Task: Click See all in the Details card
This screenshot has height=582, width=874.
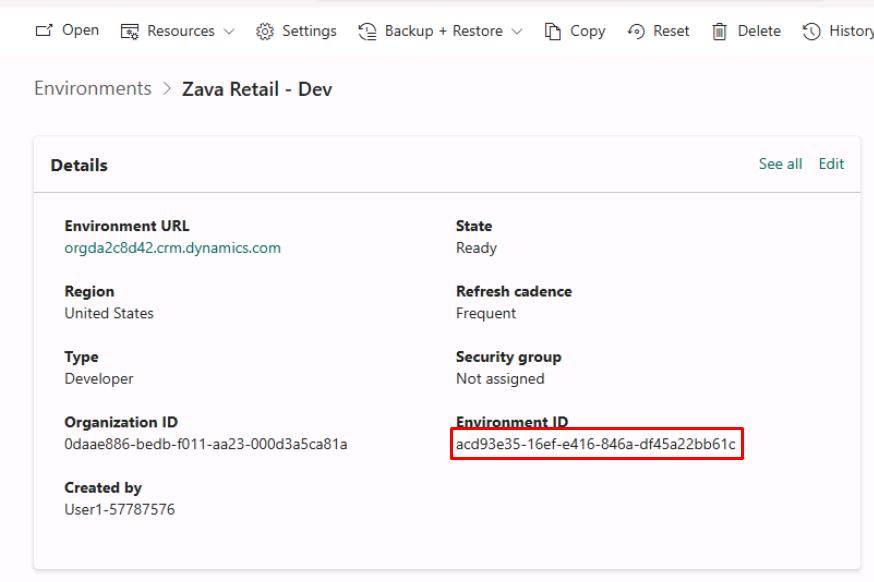Action: [780, 164]
